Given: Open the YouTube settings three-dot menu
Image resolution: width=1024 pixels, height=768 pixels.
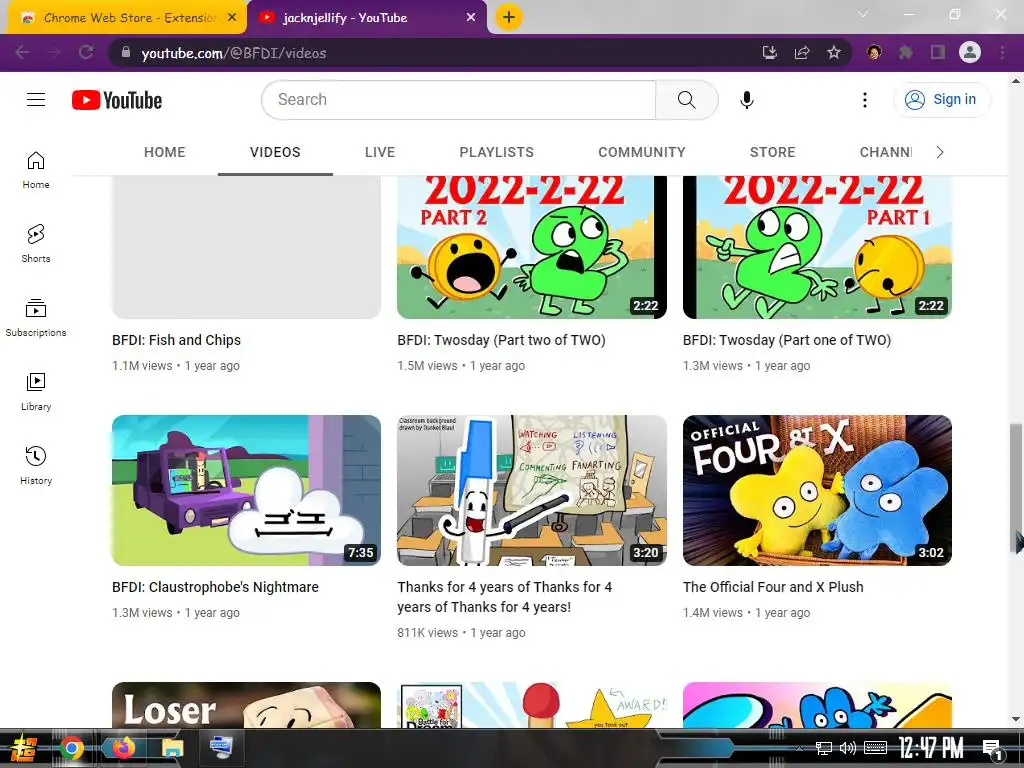Looking at the screenshot, I should click(x=865, y=99).
